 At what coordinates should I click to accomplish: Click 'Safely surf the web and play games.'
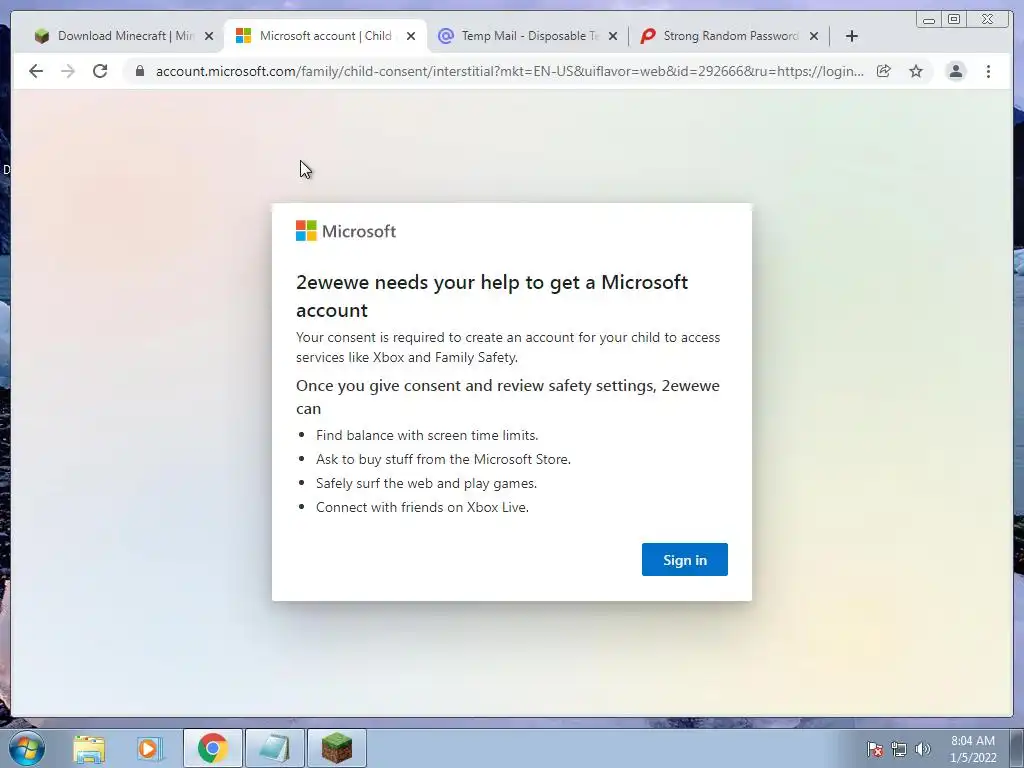click(x=426, y=483)
